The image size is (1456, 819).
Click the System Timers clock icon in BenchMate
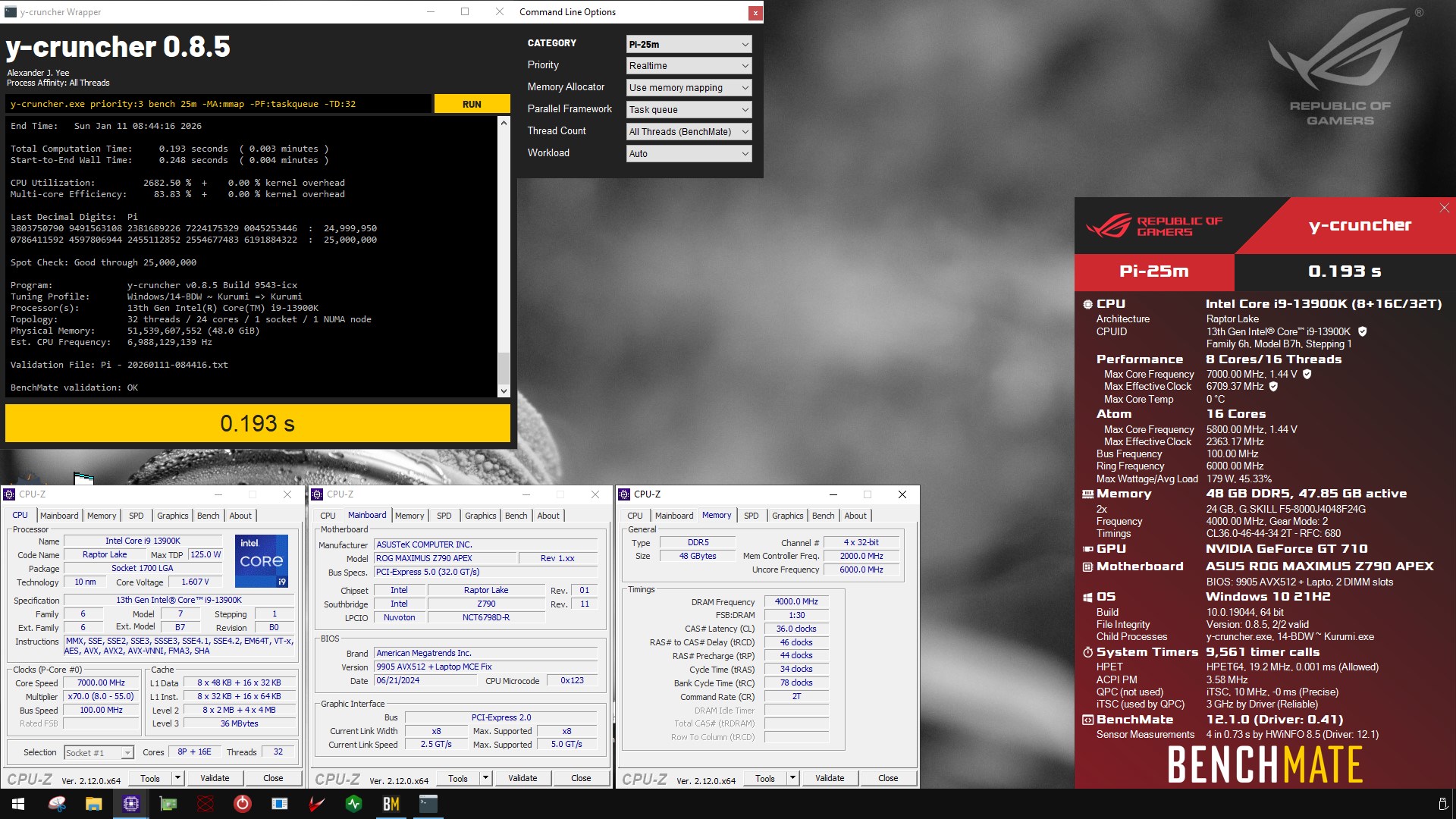pyautogui.click(x=1087, y=652)
